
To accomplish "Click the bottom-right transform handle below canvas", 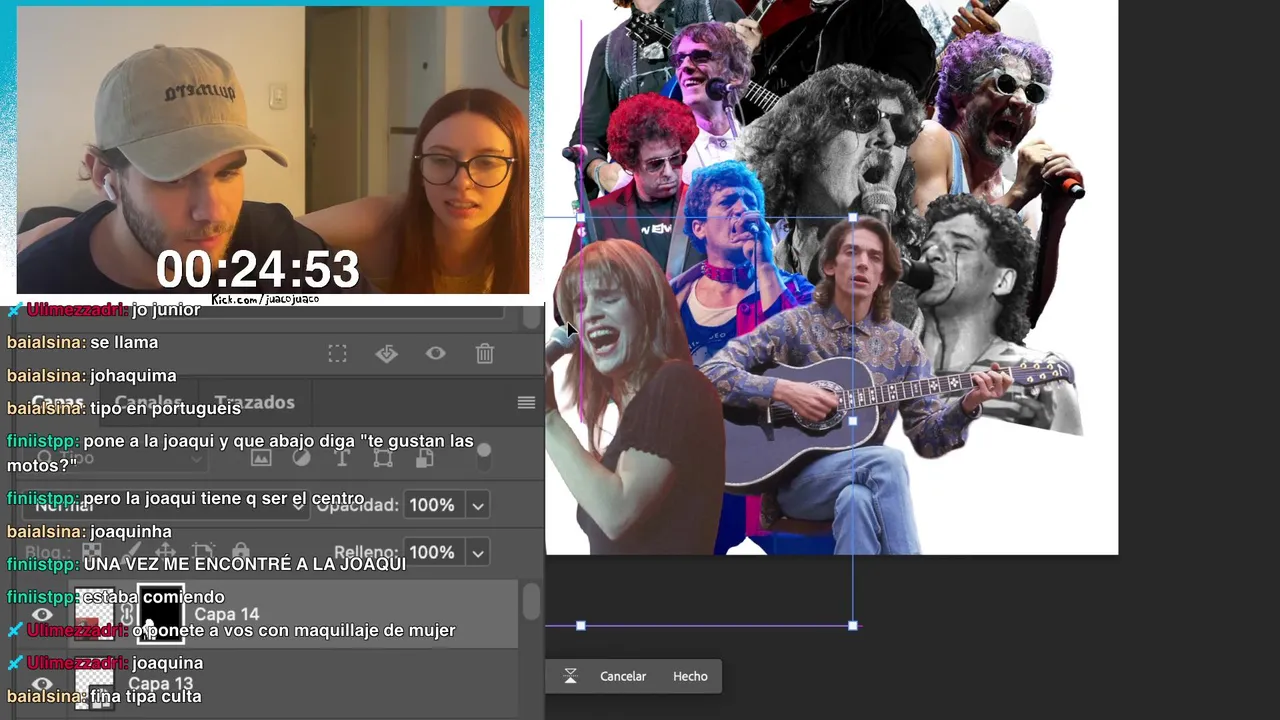I will click(853, 626).
